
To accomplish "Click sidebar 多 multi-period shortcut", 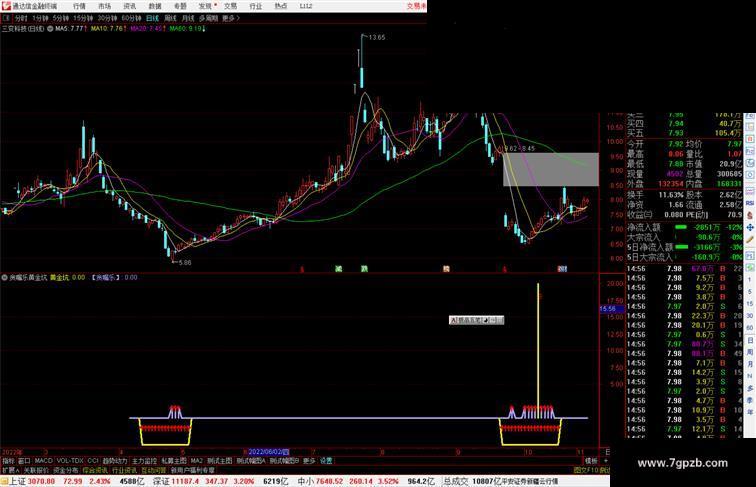I will tap(750, 388).
